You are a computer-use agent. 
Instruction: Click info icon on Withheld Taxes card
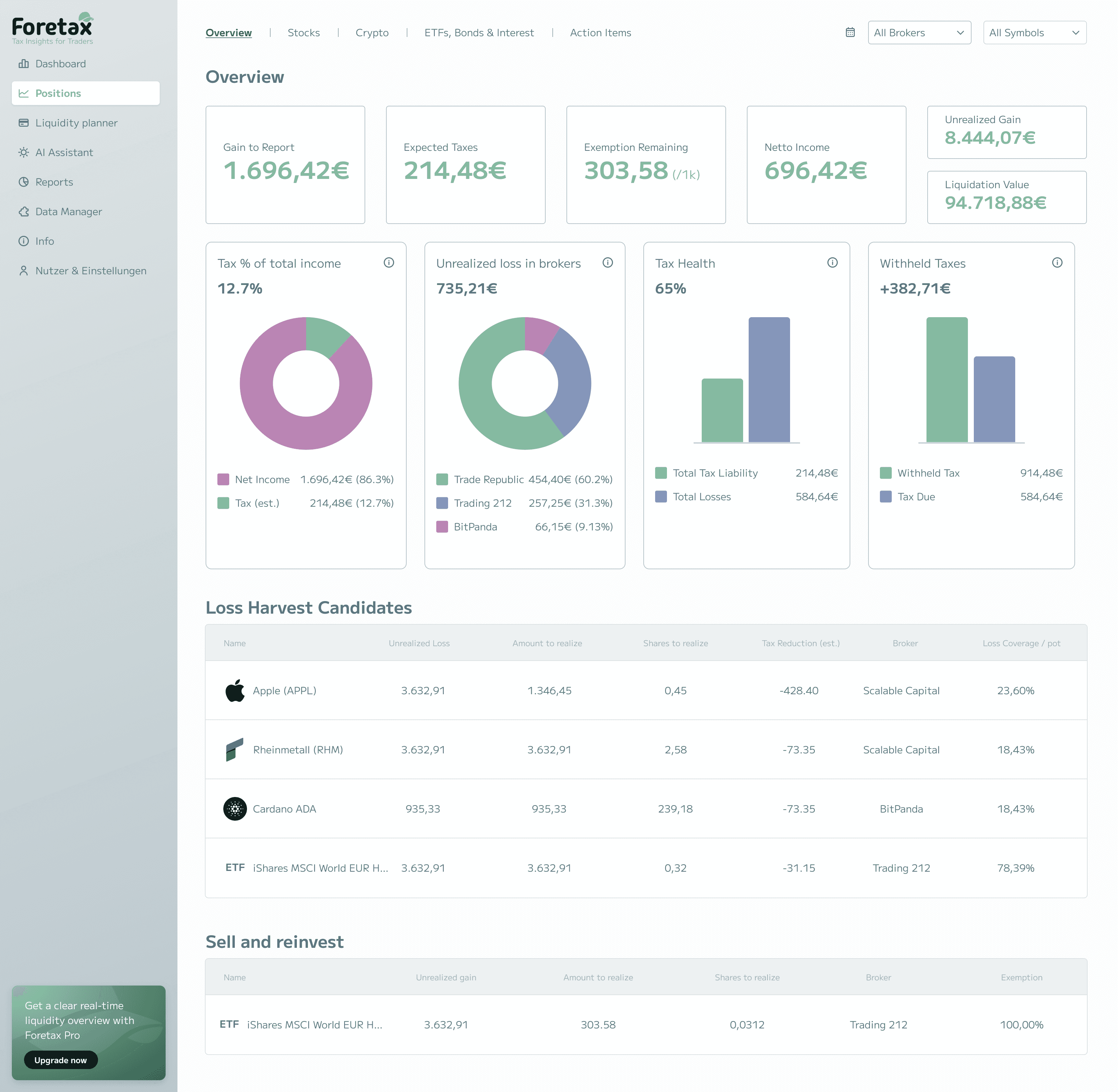click(1057, 263)
